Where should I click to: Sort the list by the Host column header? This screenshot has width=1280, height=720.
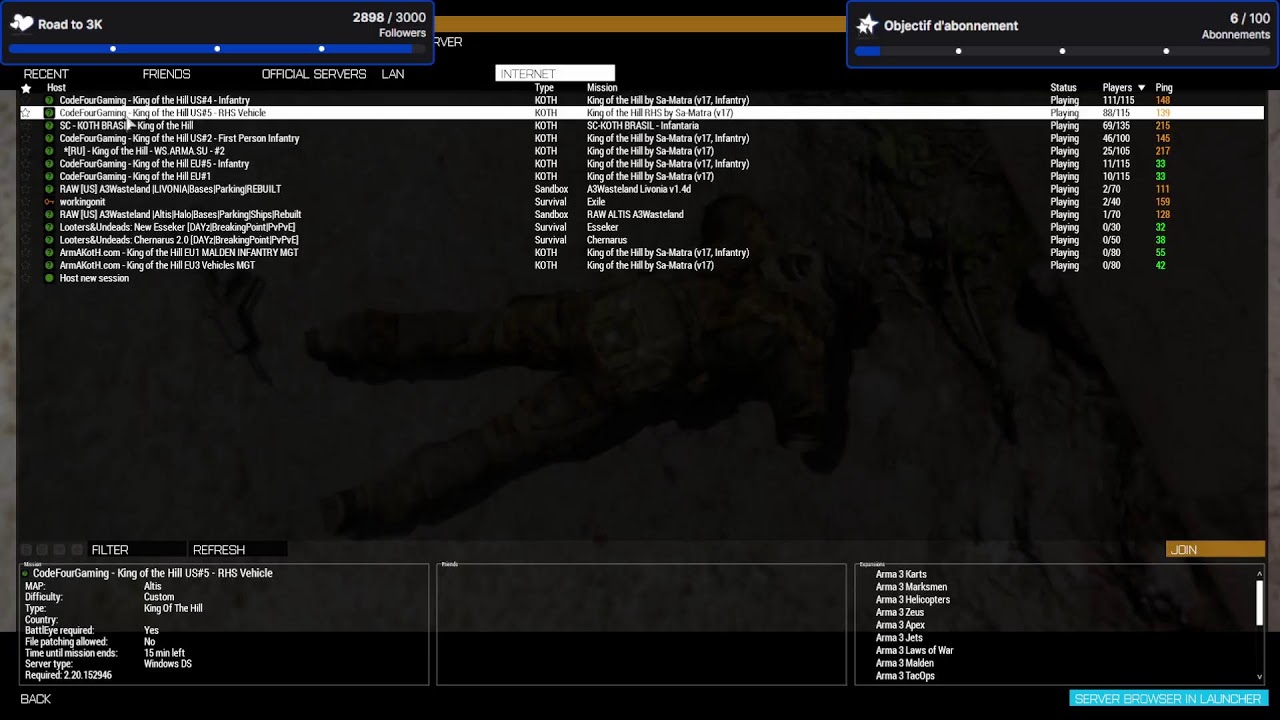click(x=56, y=88)
